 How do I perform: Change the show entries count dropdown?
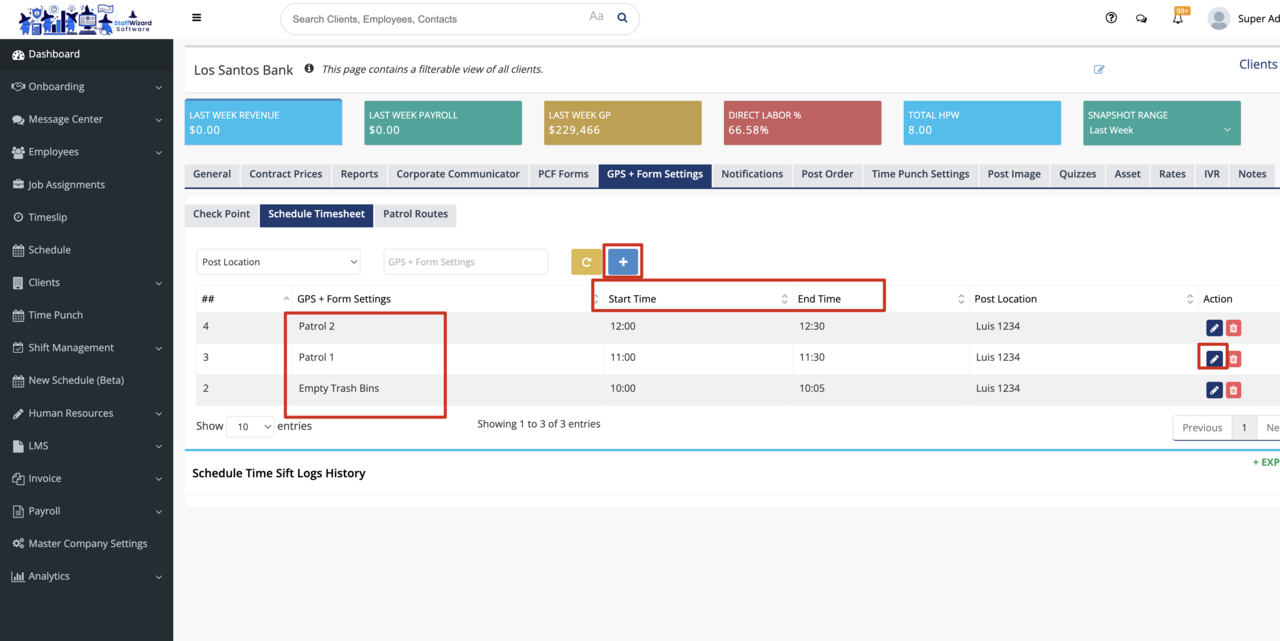coord(250,427)
